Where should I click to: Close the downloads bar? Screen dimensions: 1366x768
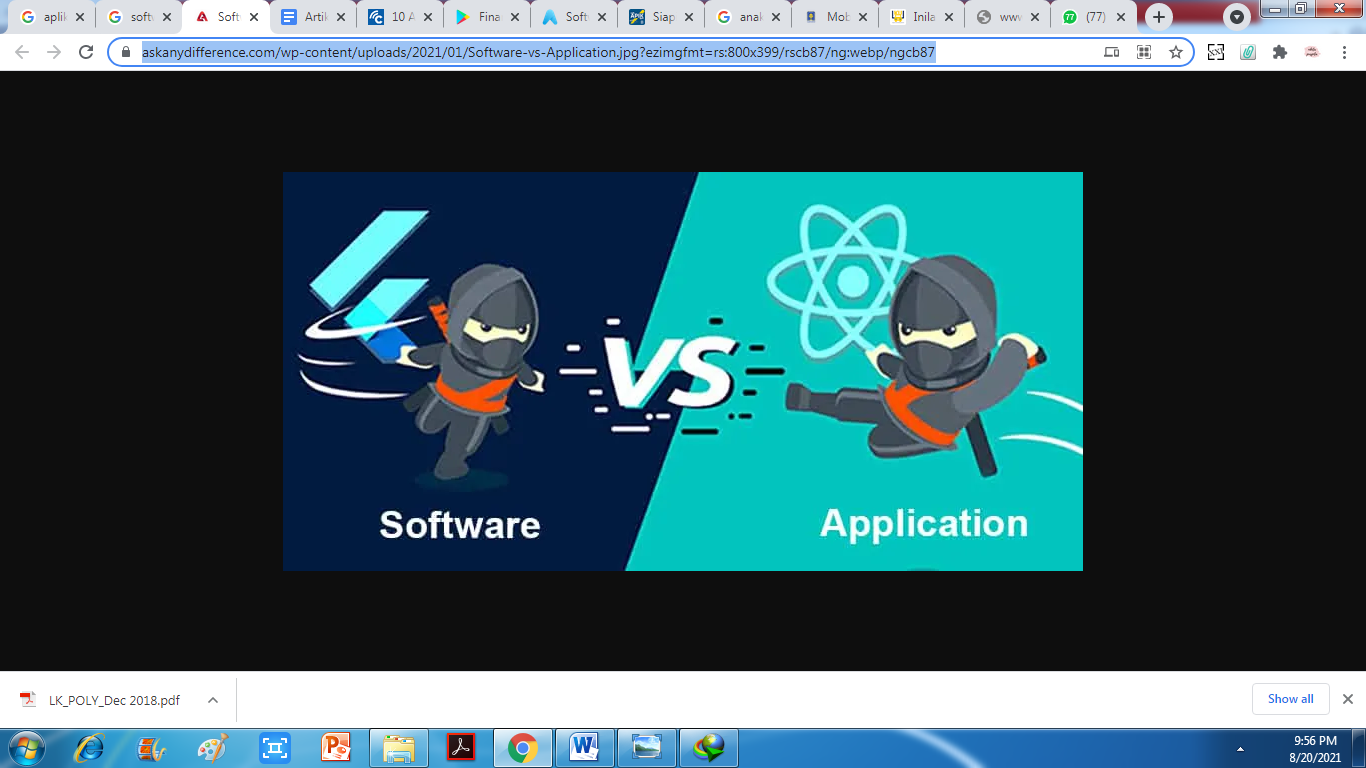tap(1348, 699)
